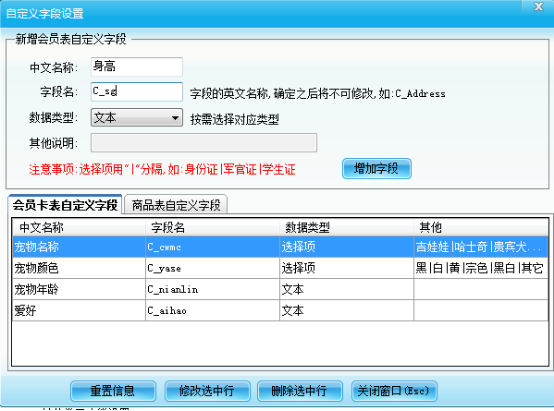Switch to 会员卡表自定义字段 tab
Viewport: 554px width, 411px height.
[x=65, y=205]
